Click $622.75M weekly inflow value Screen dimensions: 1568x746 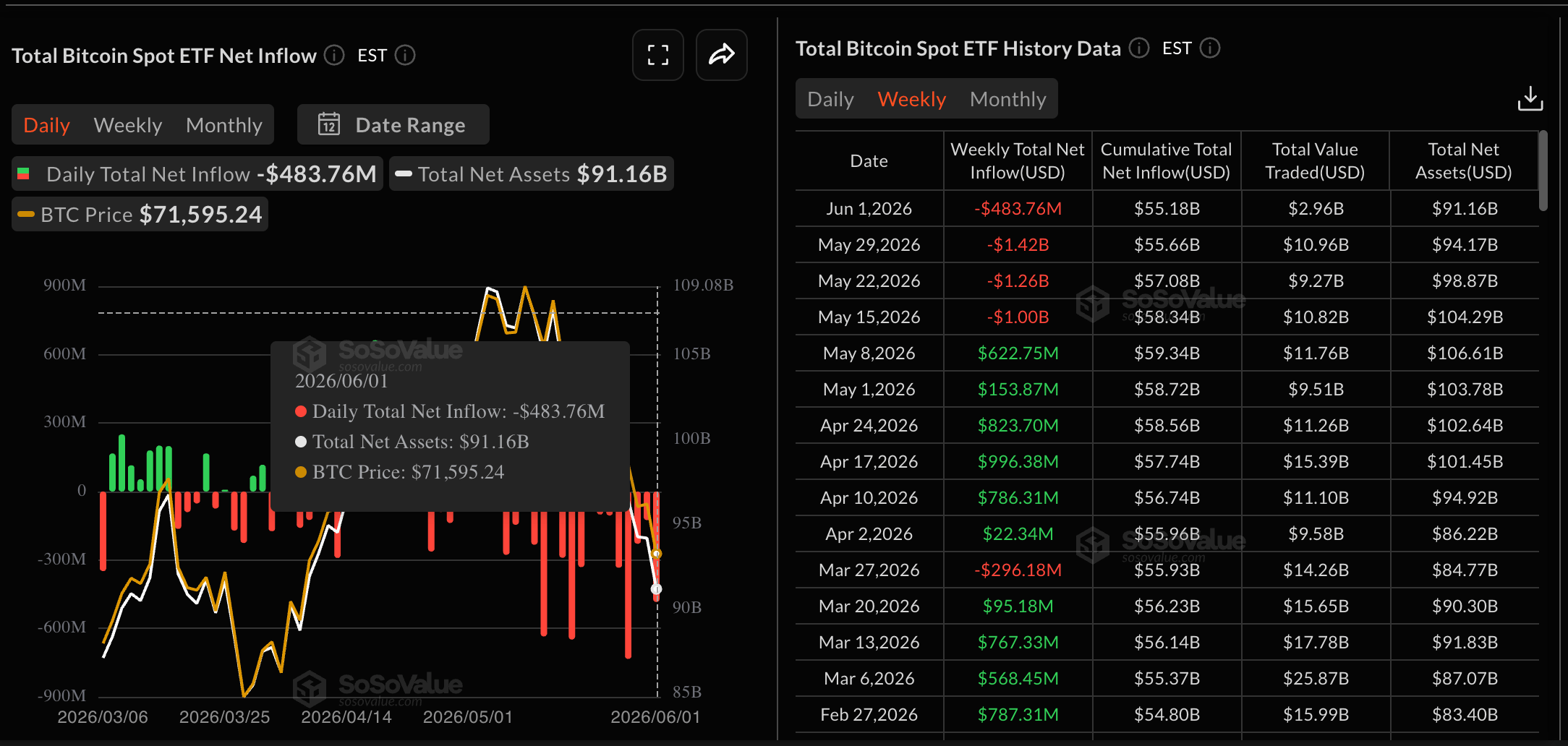pyautogui.click(x=1018, y=353)
